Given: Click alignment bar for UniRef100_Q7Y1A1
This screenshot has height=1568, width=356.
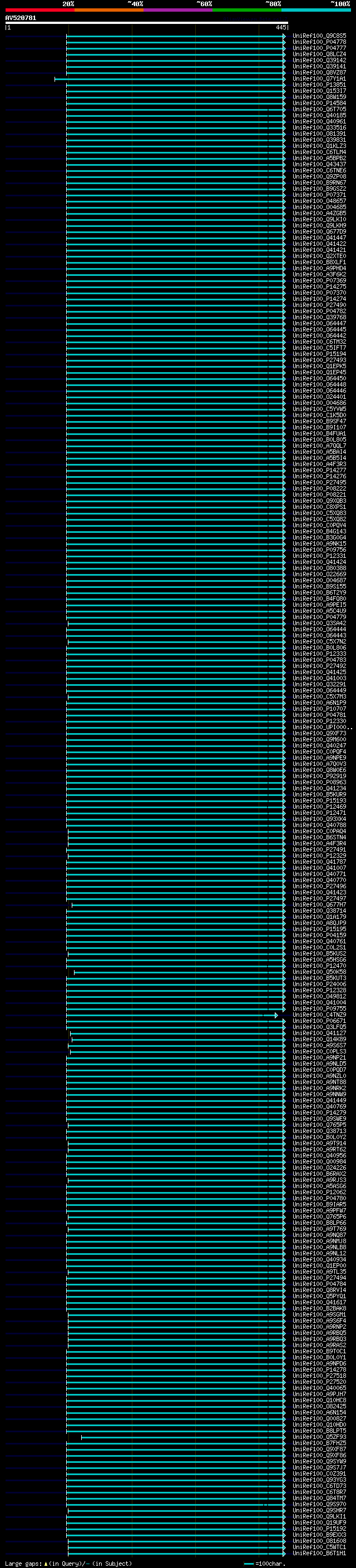Looking at the screenshot, I should [x=170, y=79].
